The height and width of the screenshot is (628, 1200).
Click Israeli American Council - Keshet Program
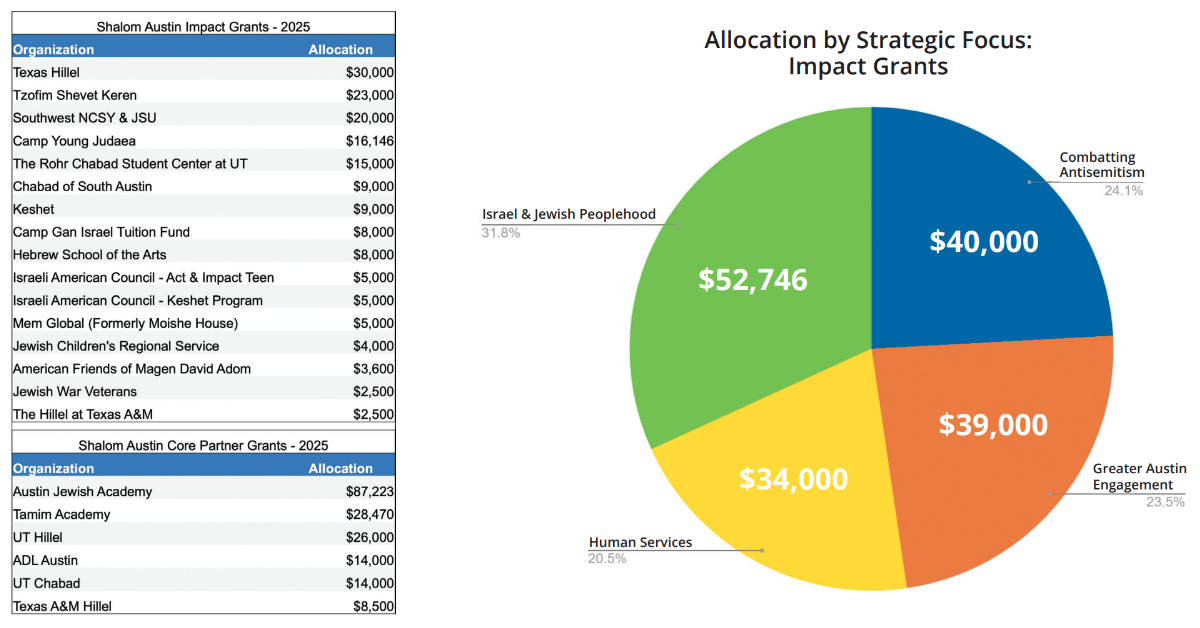(138, 301)
